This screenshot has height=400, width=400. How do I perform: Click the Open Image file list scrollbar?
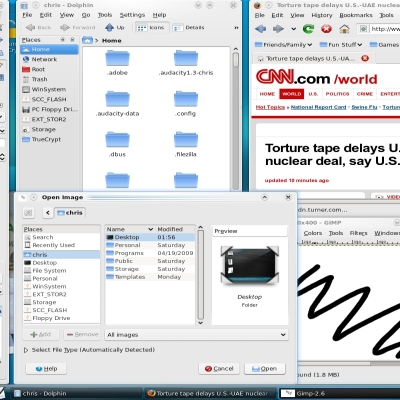(x=201, y=274)
